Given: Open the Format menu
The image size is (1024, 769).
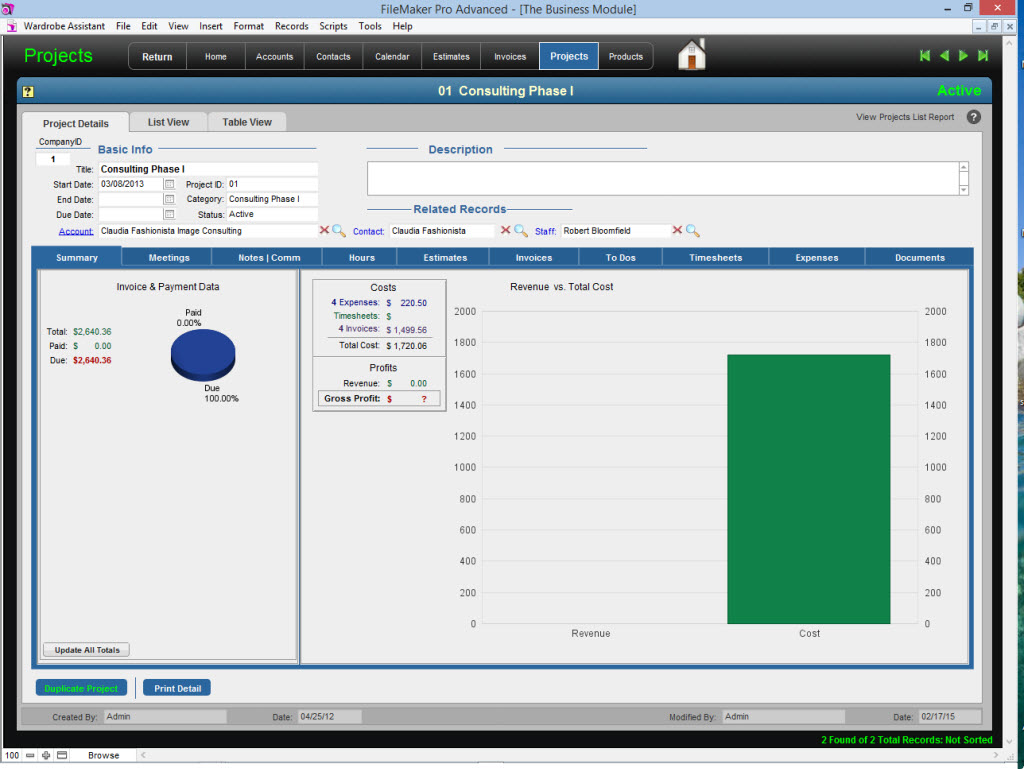Looking at the screenshot, I should click(248, 26).
